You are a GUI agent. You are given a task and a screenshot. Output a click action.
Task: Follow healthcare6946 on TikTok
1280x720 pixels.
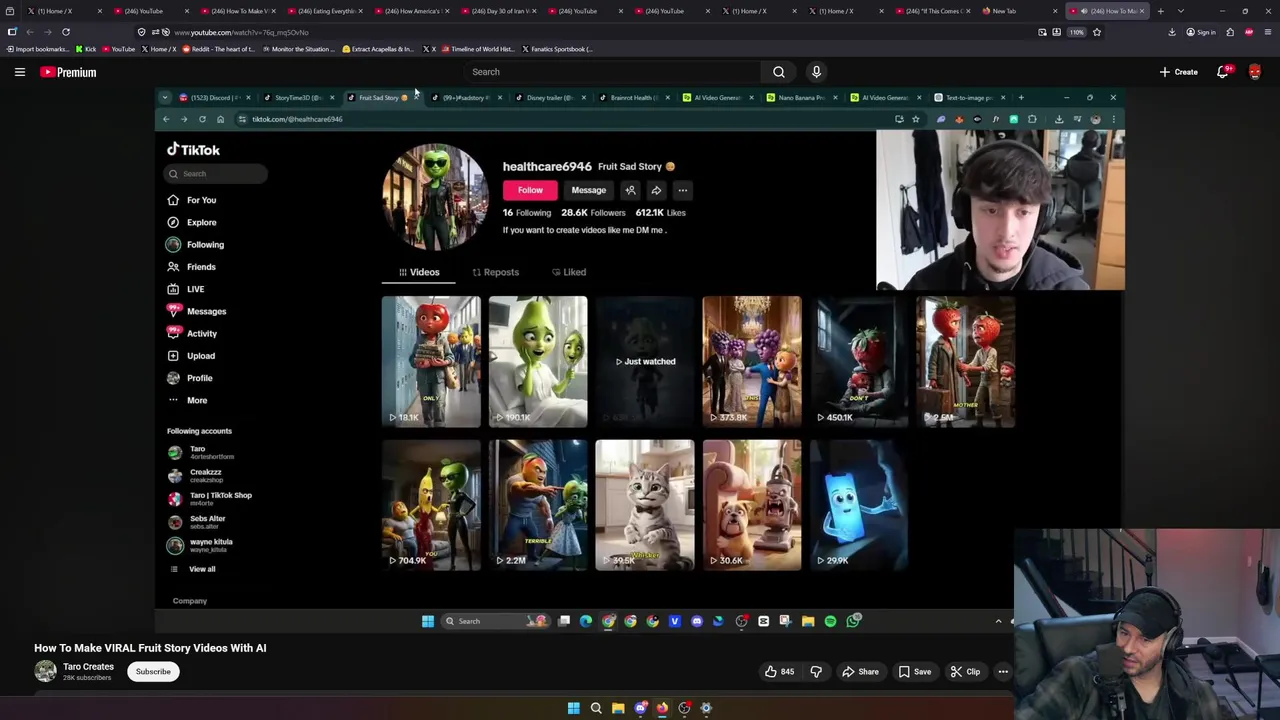click(530, 190)
